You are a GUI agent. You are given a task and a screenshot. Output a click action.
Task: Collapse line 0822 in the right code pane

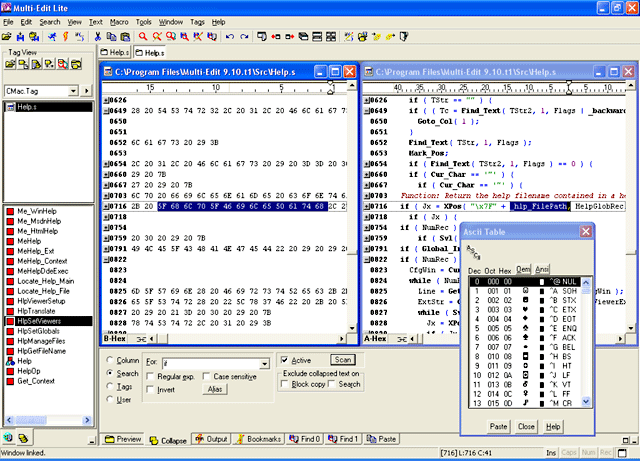click(367, 259)
